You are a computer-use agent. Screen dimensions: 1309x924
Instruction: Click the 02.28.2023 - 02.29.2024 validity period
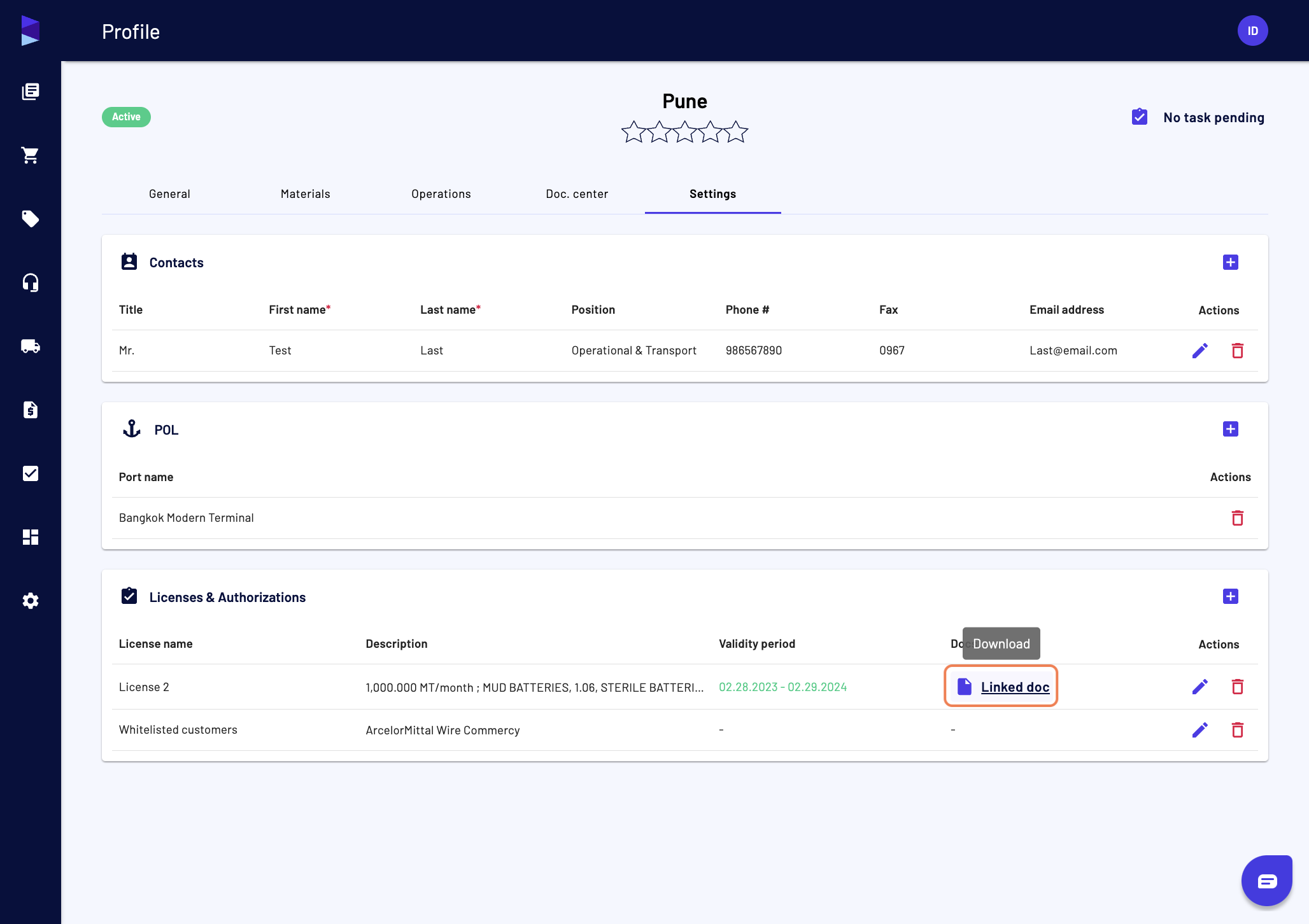pos(782,687)
